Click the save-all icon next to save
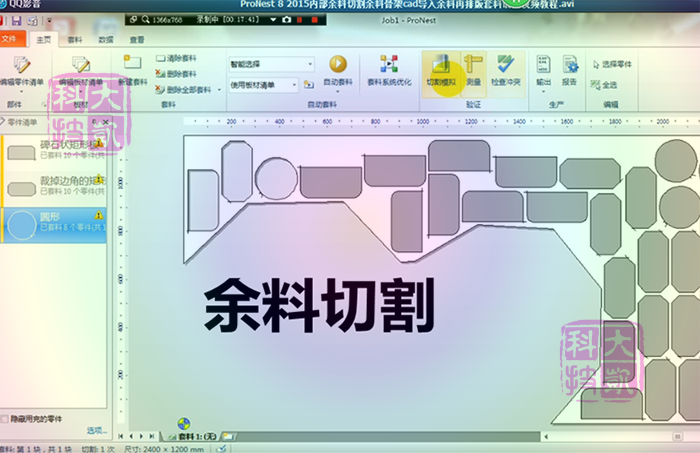This screenshot has width=700, height=453. click(x=33, y=21)
